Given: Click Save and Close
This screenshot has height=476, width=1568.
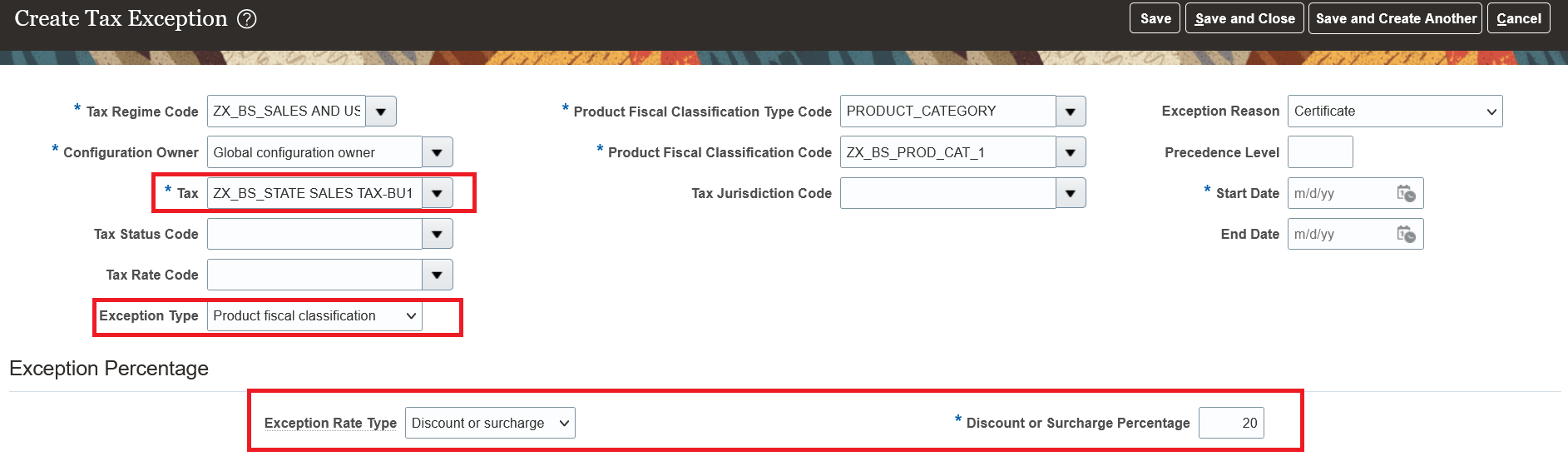Looking at the screenshot, I should pyautogui.click(x=1244, y=18).
